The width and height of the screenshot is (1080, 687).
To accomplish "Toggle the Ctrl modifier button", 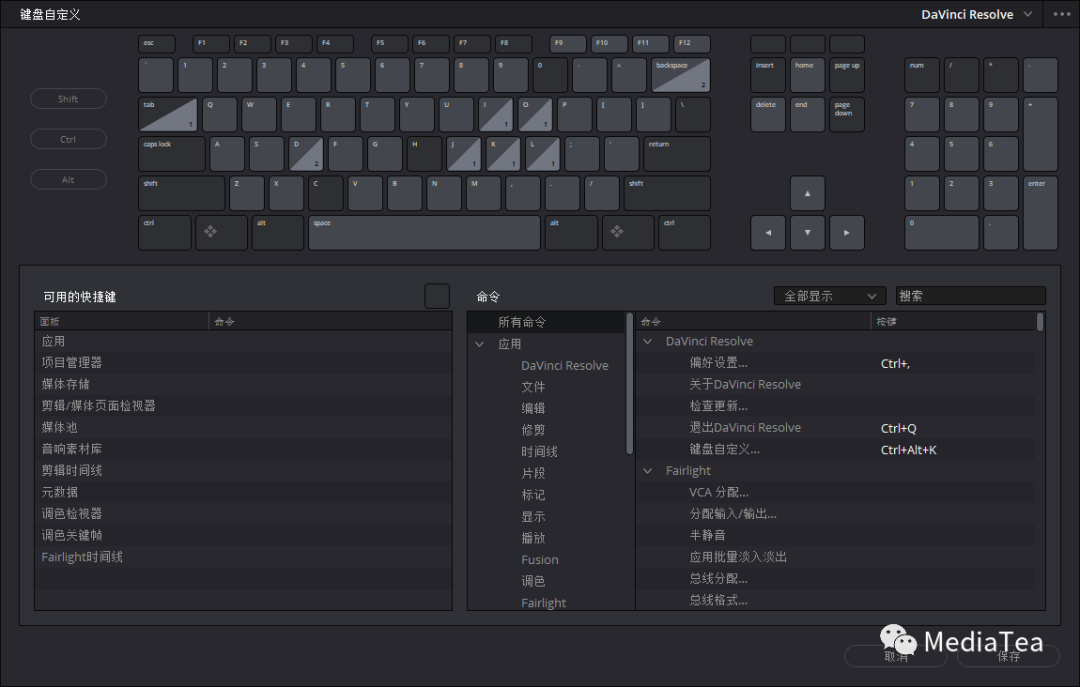I will pyautogui.click(x=68, y=139).
